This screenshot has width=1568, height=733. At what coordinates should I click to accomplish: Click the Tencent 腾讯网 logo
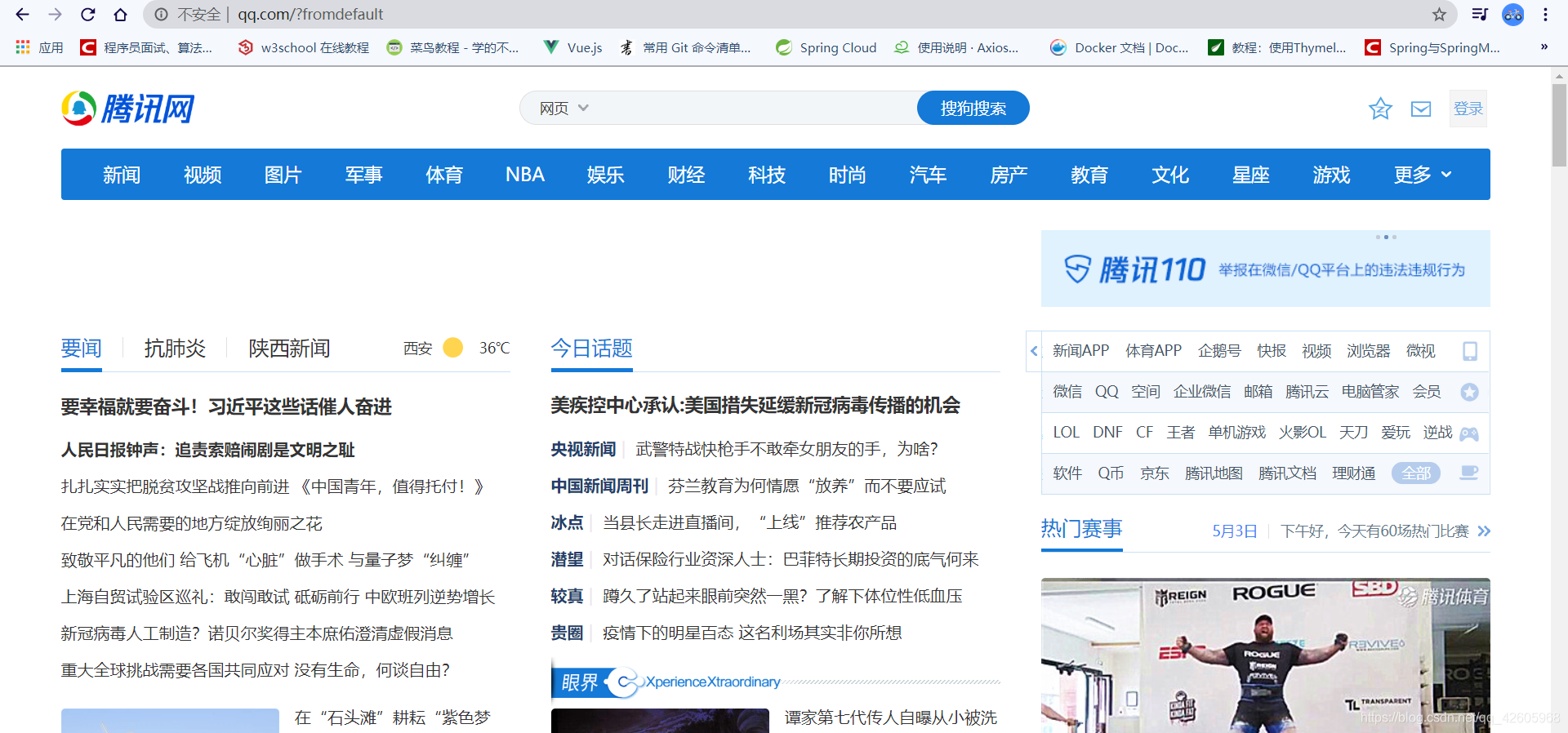pos(128,109)
